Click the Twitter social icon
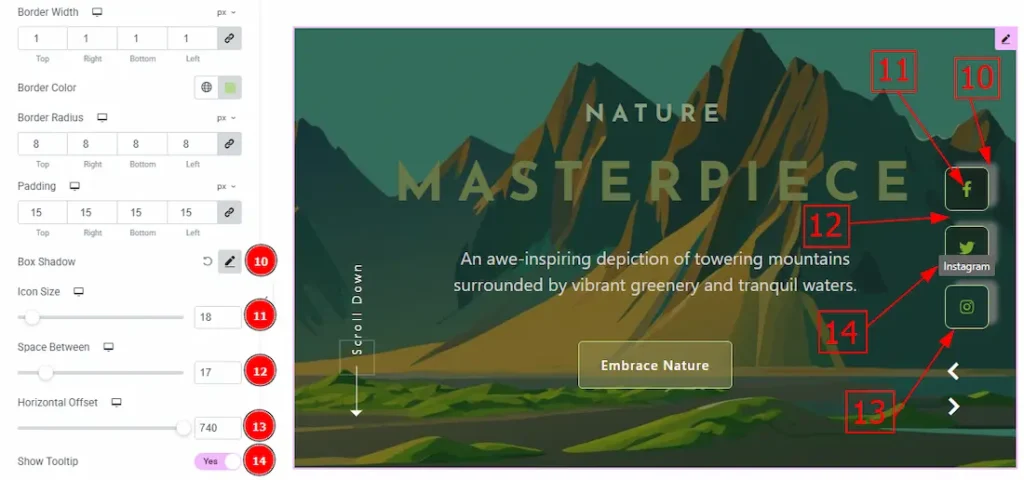This screenshot has height=480, width=1024. tap(967, 243)
